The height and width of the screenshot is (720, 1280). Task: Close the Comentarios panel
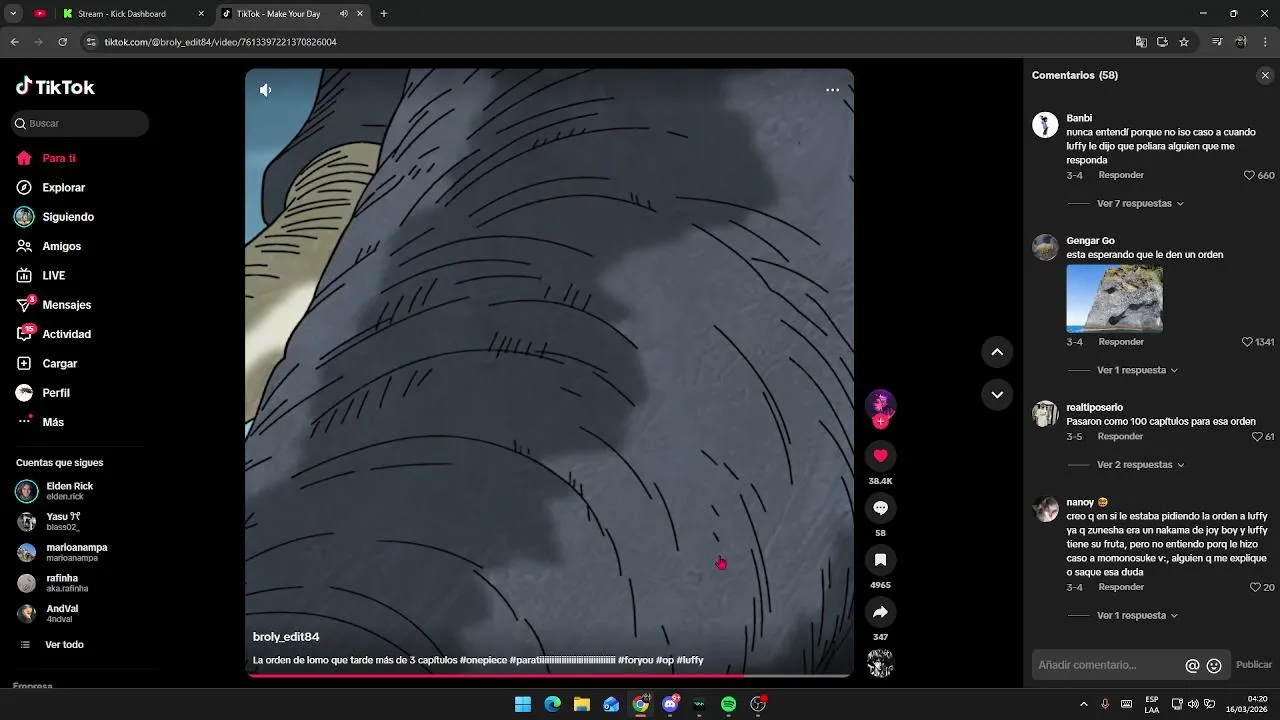click(1265, 75)
